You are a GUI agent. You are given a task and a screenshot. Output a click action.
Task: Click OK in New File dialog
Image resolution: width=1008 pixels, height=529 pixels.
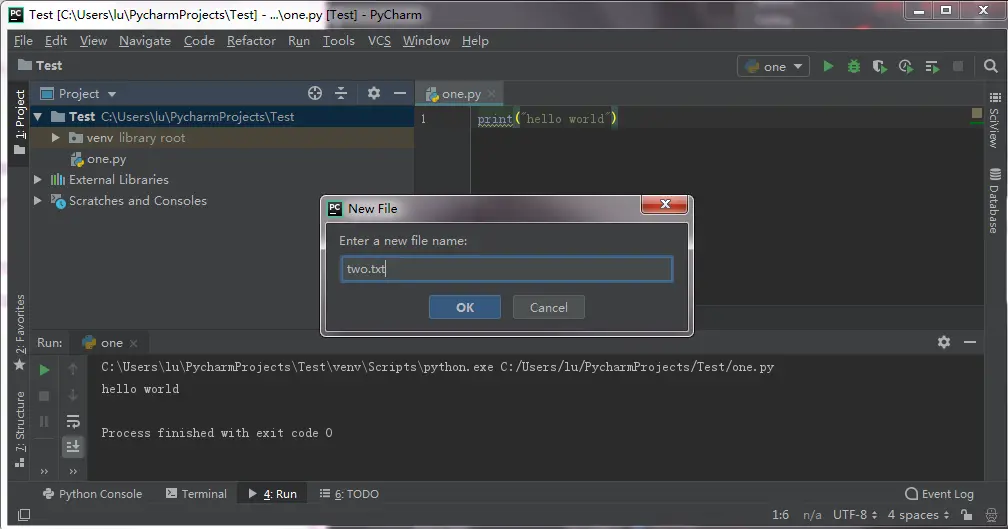465,307
